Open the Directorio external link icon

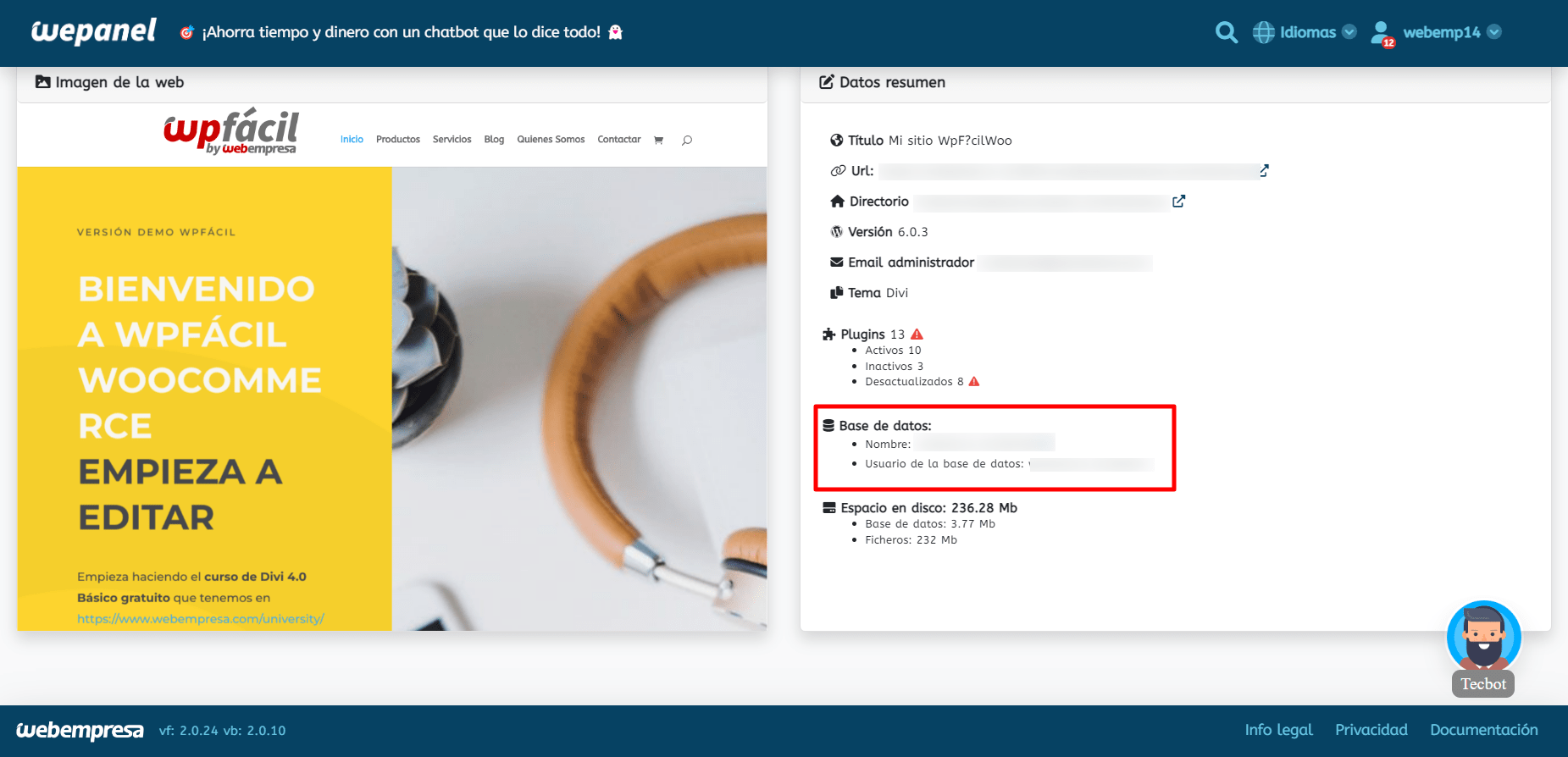tap(1178, 201)
